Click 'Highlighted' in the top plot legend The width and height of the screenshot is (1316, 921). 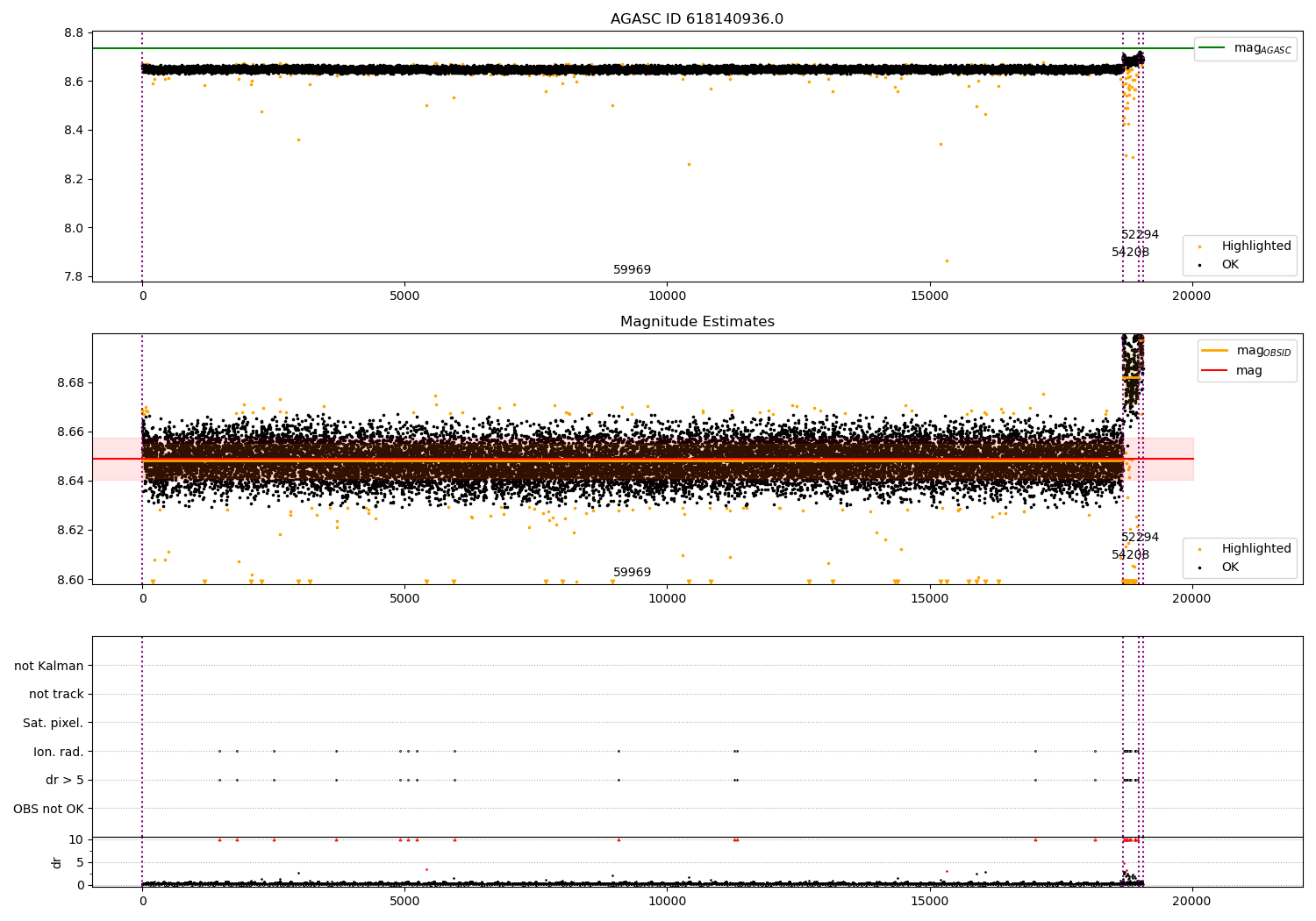click(x=1255, y=246)
